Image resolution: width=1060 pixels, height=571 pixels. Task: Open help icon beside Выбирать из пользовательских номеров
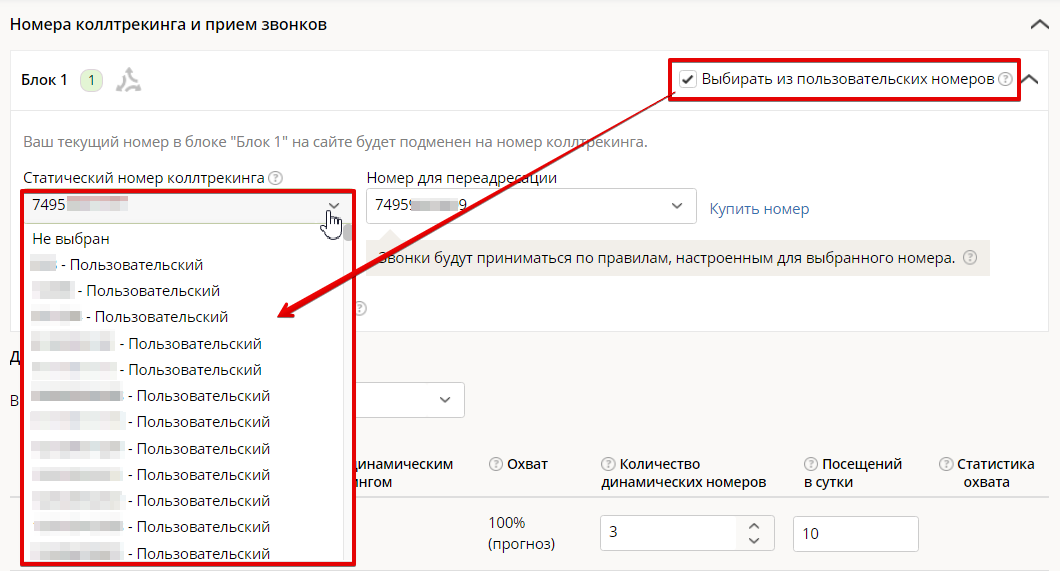[x=1005, y=79]
